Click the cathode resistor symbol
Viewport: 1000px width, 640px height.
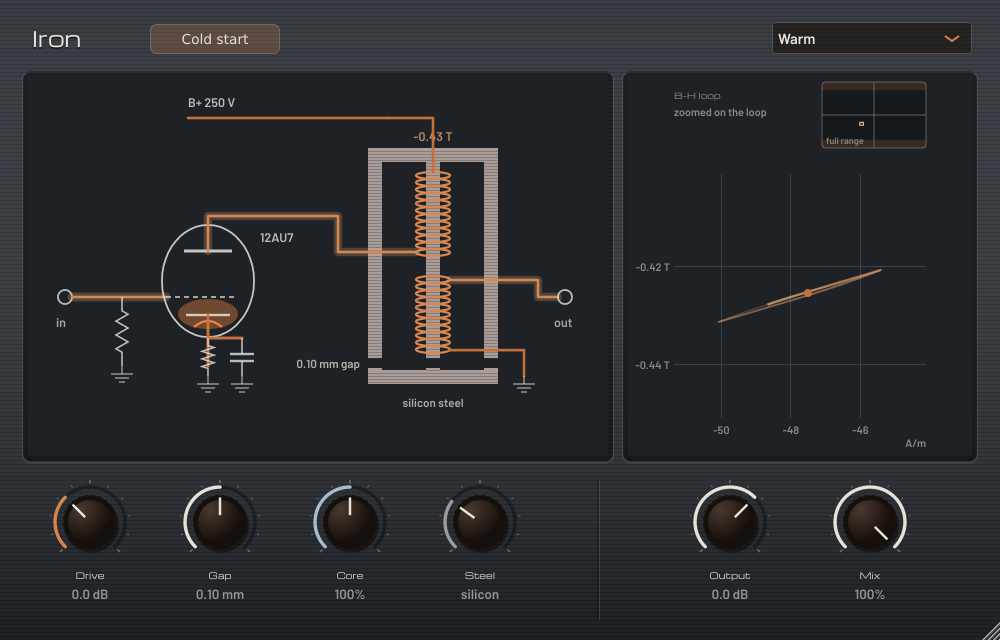coord(208,357)
